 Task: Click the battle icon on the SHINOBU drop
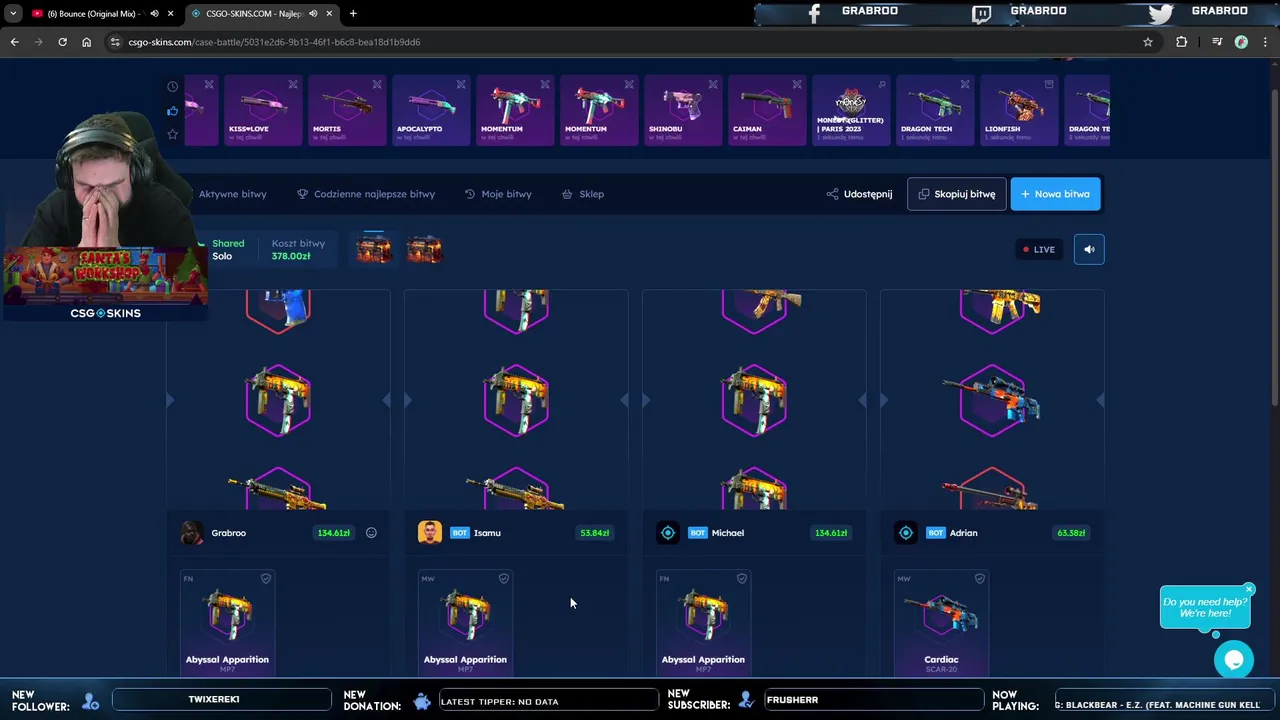[x=713, y=84]
